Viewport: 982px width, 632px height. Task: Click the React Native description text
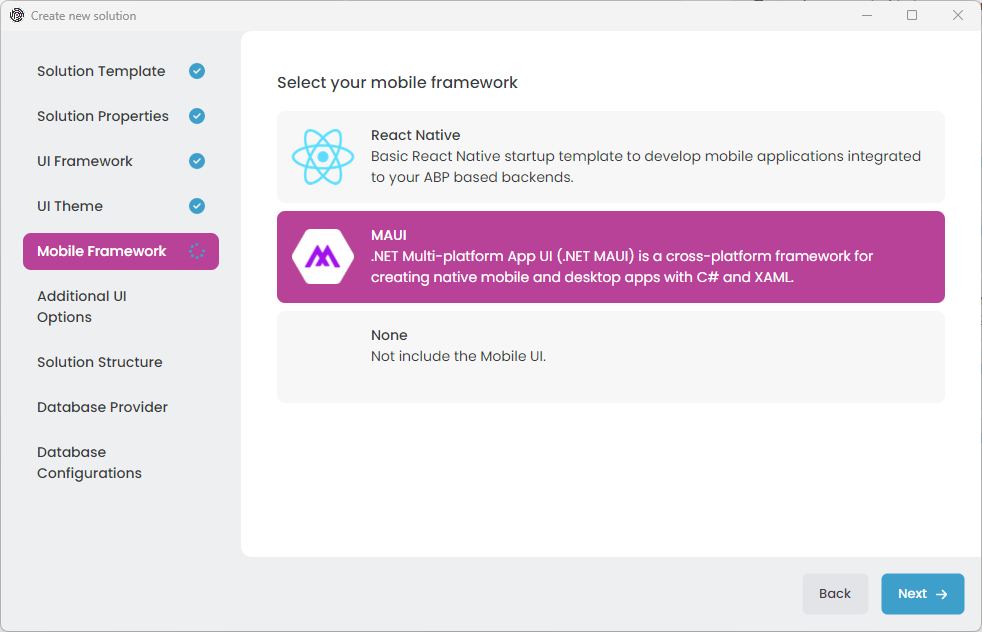pos(646,167)
